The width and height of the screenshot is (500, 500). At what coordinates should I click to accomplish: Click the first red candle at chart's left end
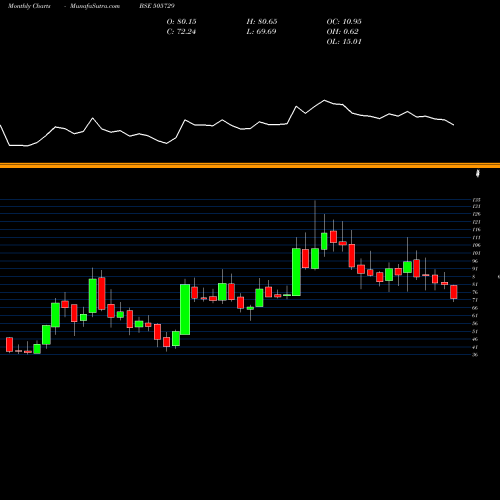[x=9, y=345]
